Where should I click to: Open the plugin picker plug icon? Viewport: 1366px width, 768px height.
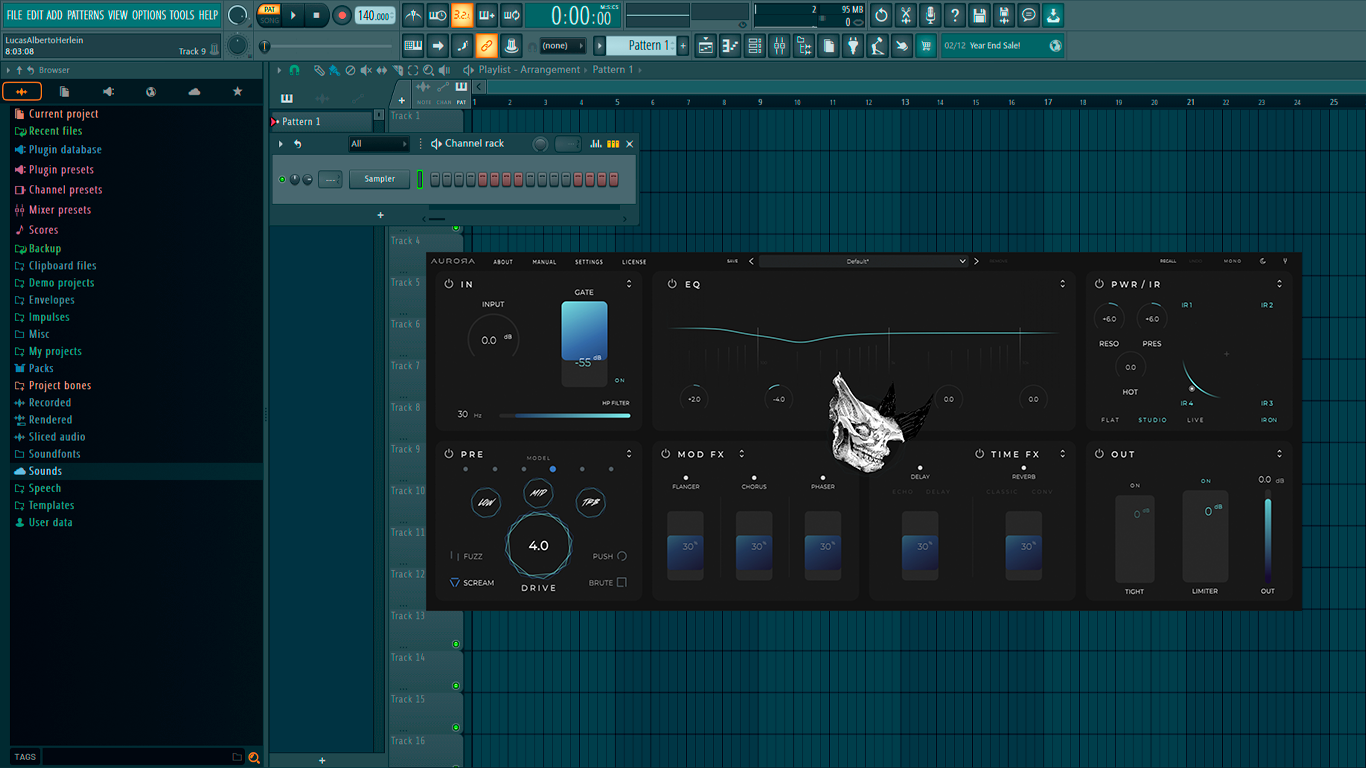(853, 46)
